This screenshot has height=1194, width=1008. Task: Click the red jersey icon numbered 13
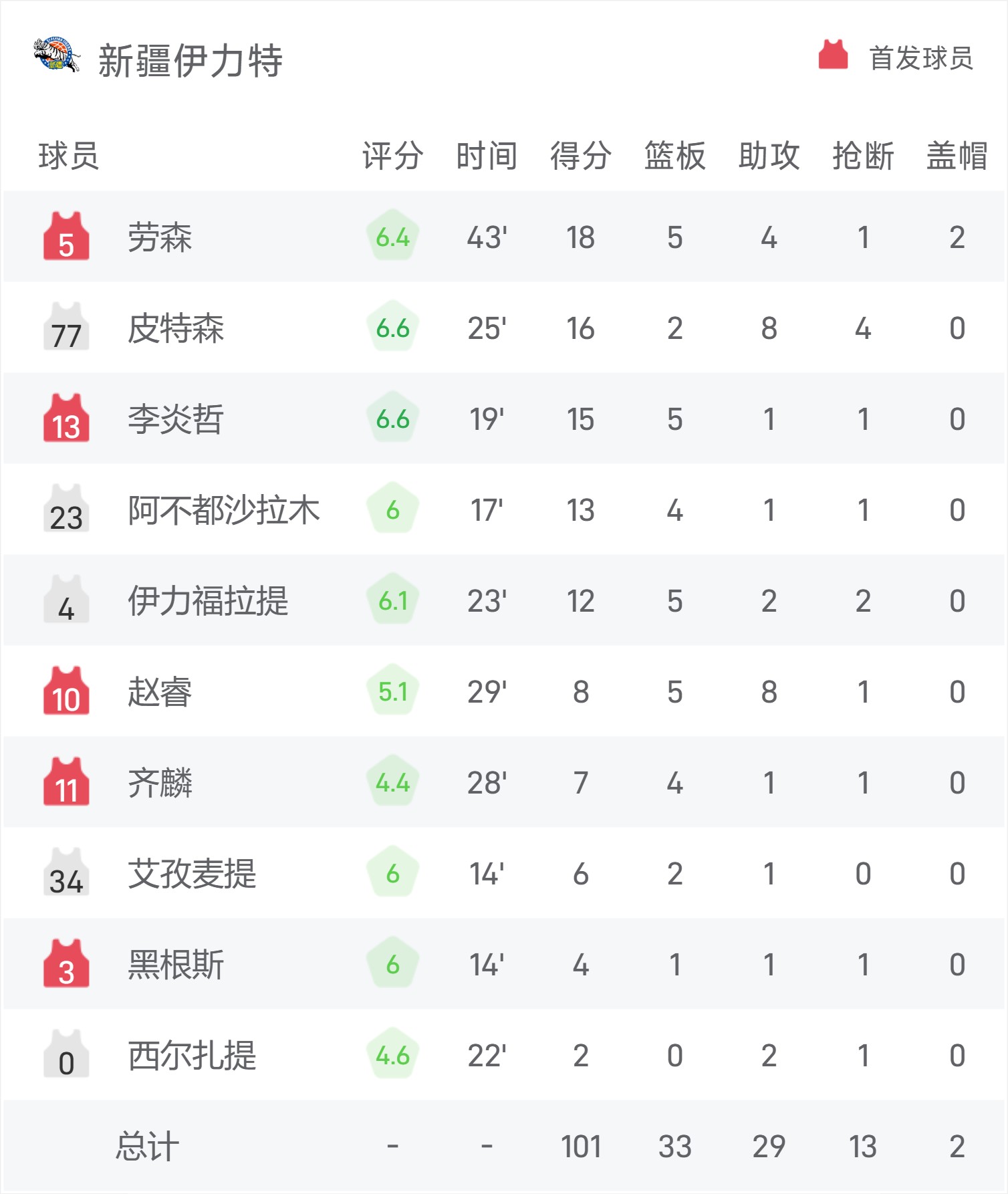pyautogui.click(x=66, y=418)
